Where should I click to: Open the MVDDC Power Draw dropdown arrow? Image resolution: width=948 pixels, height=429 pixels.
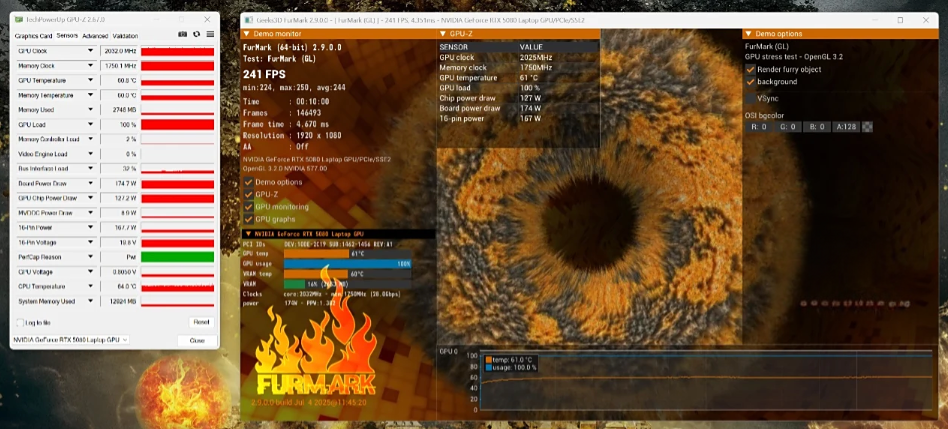point(91,213)
